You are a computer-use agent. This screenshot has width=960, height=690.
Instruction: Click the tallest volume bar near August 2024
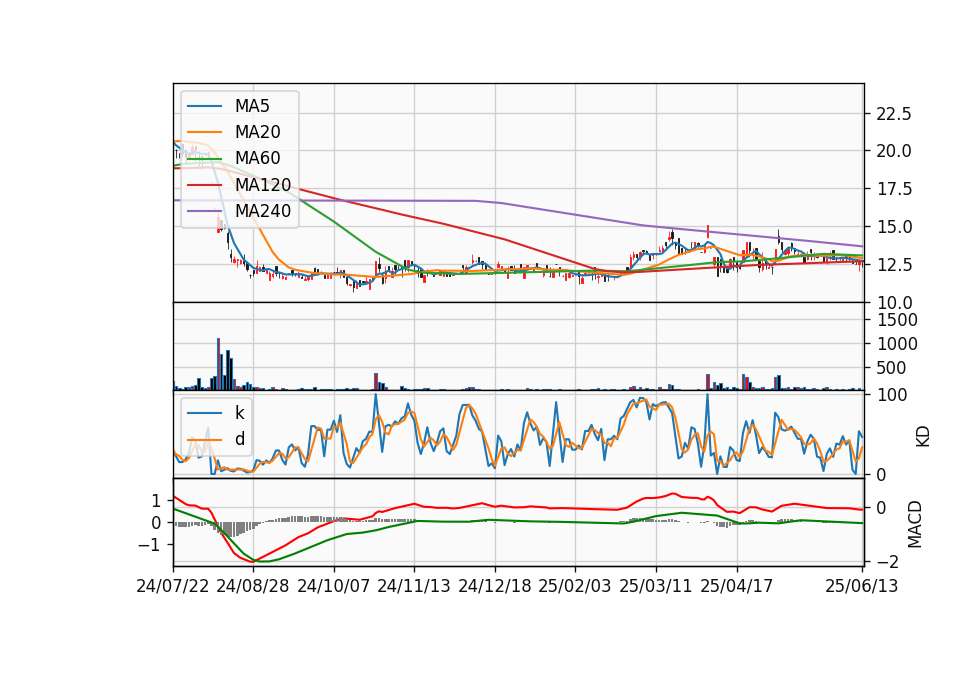click(x=219, y=364)
